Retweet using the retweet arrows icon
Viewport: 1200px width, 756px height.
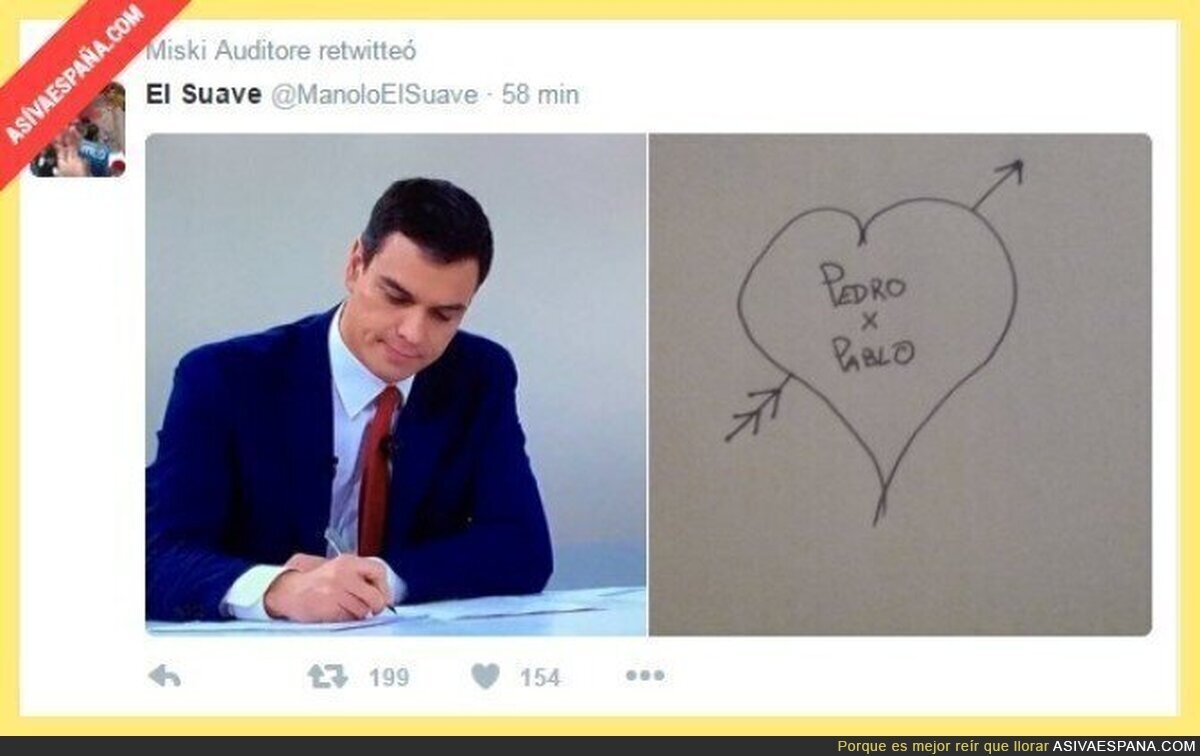[327, 677]
